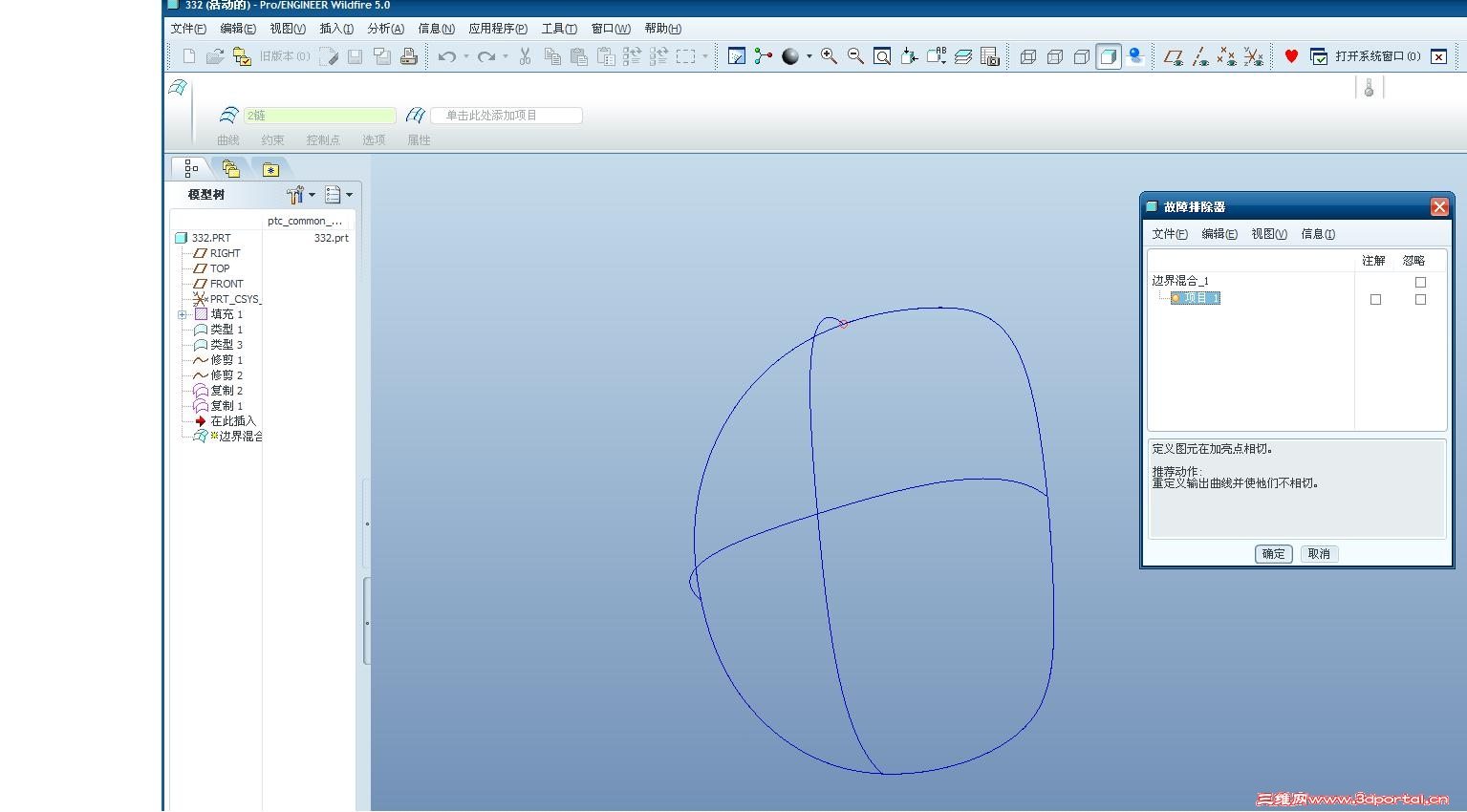Check the 忽略 box for 边界混合_1
1467x812 pixels.
(x=1420, y=282)
